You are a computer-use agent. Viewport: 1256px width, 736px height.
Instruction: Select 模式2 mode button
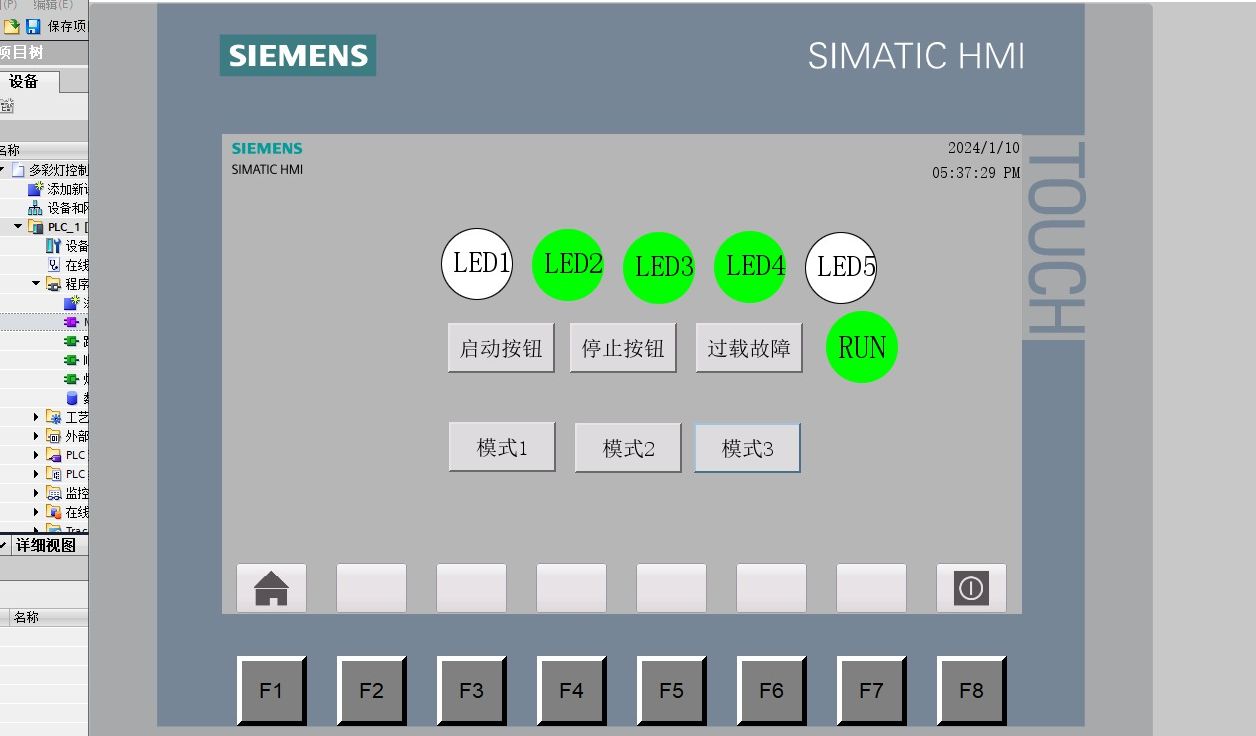628,448
